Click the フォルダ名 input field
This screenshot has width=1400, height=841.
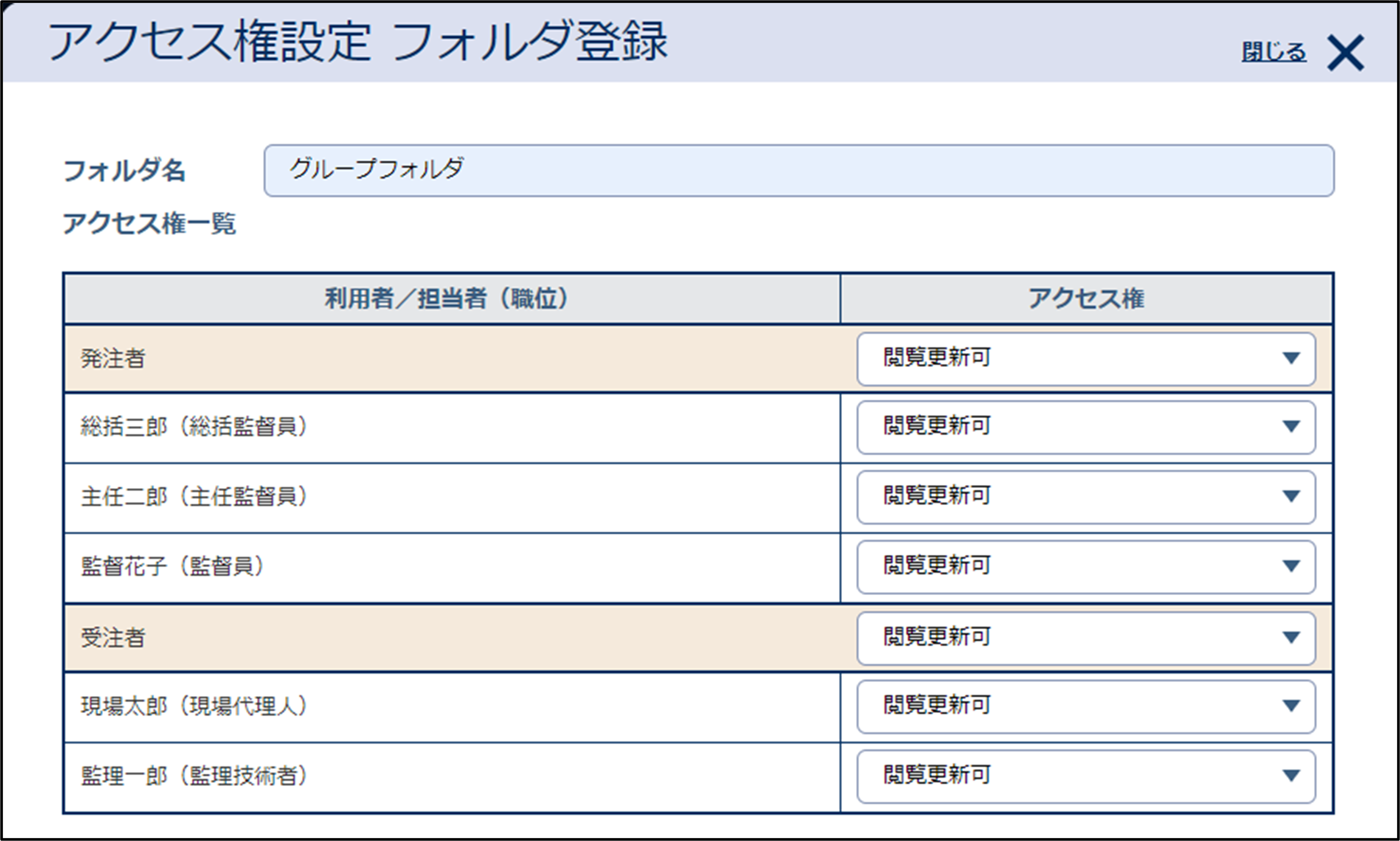pos(798,171)
